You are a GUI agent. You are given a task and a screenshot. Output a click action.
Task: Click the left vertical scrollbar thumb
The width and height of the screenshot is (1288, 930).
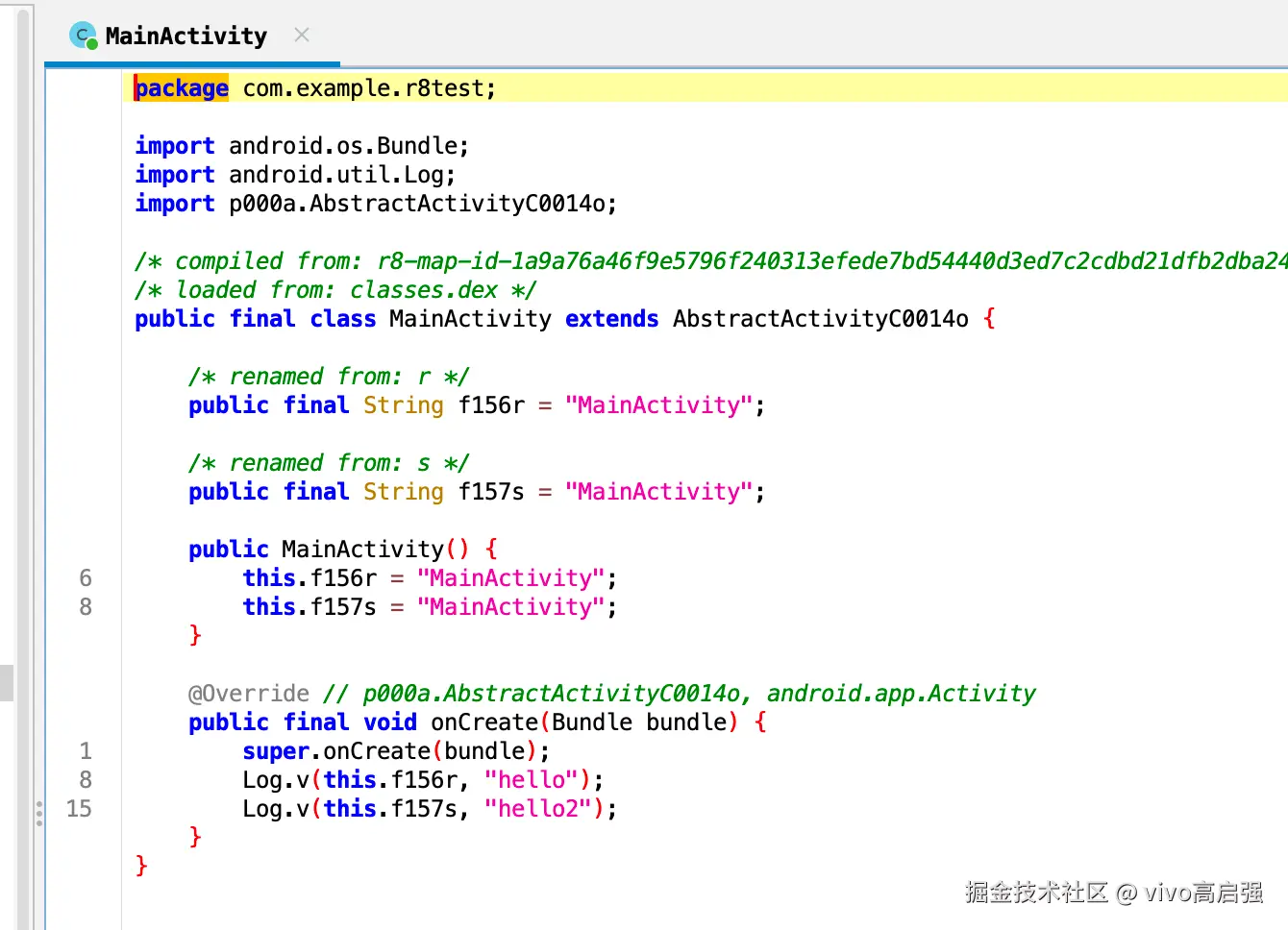(7, 682)
